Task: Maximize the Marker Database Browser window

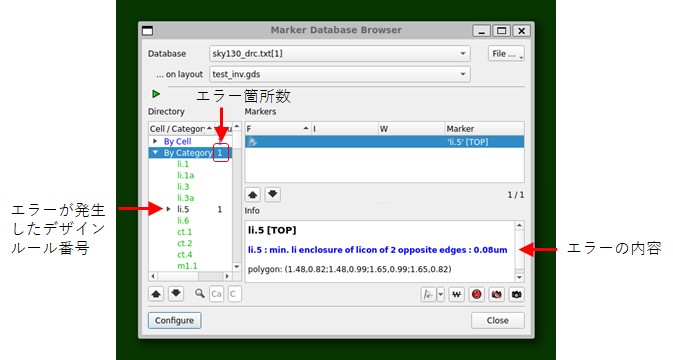Action: point(501,31)
